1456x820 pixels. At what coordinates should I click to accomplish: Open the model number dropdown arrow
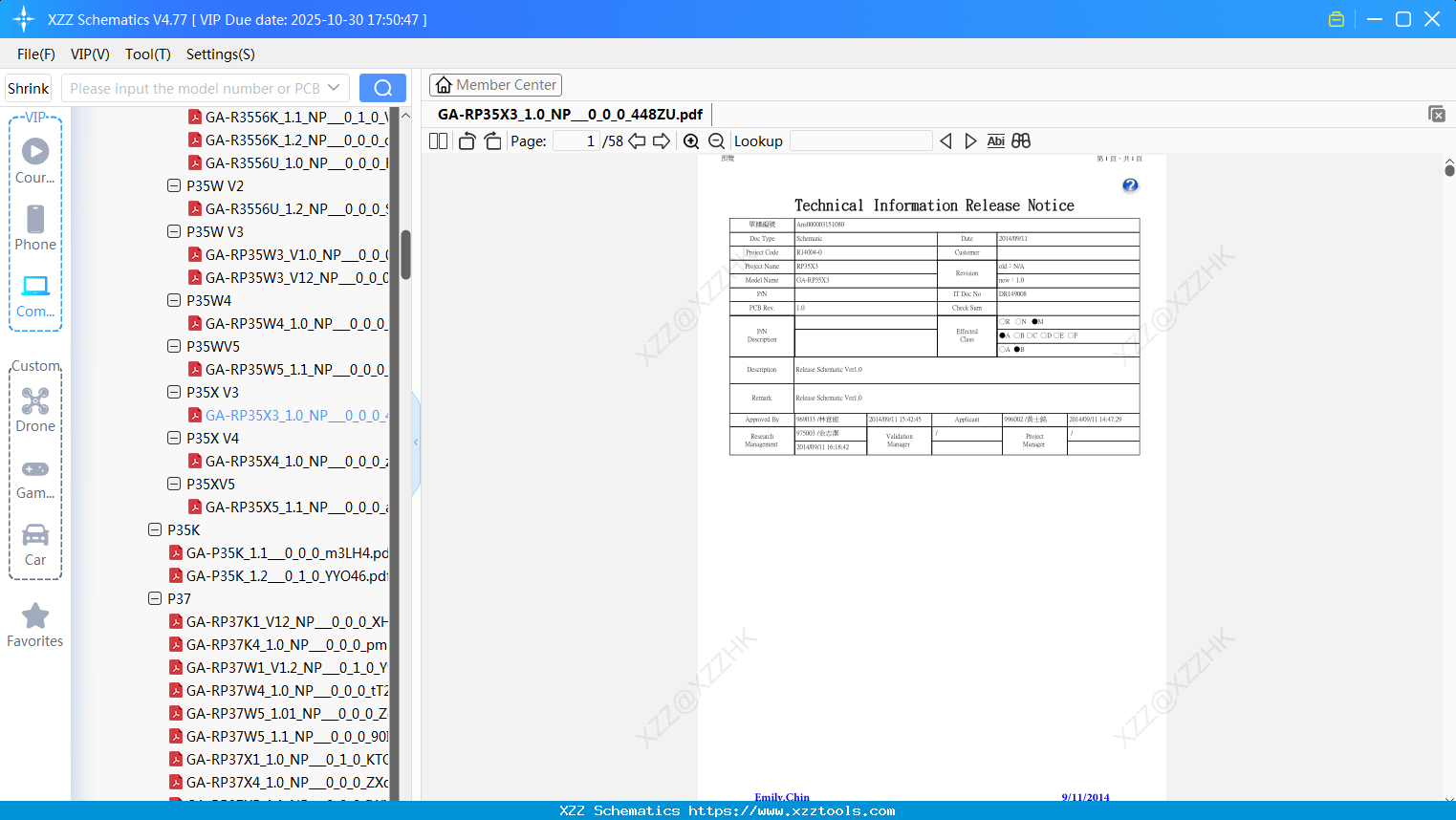[x=334, y=88]
